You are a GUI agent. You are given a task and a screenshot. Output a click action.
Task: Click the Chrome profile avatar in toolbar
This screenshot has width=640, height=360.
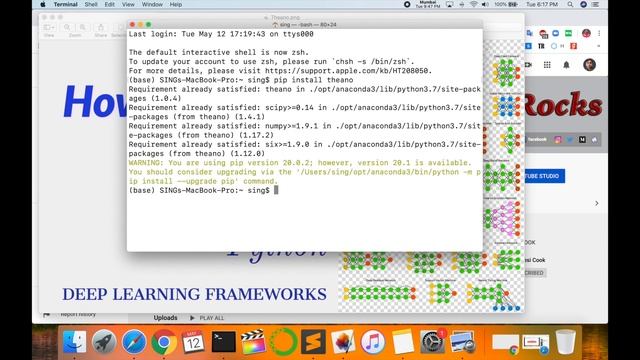click(586, 33)
